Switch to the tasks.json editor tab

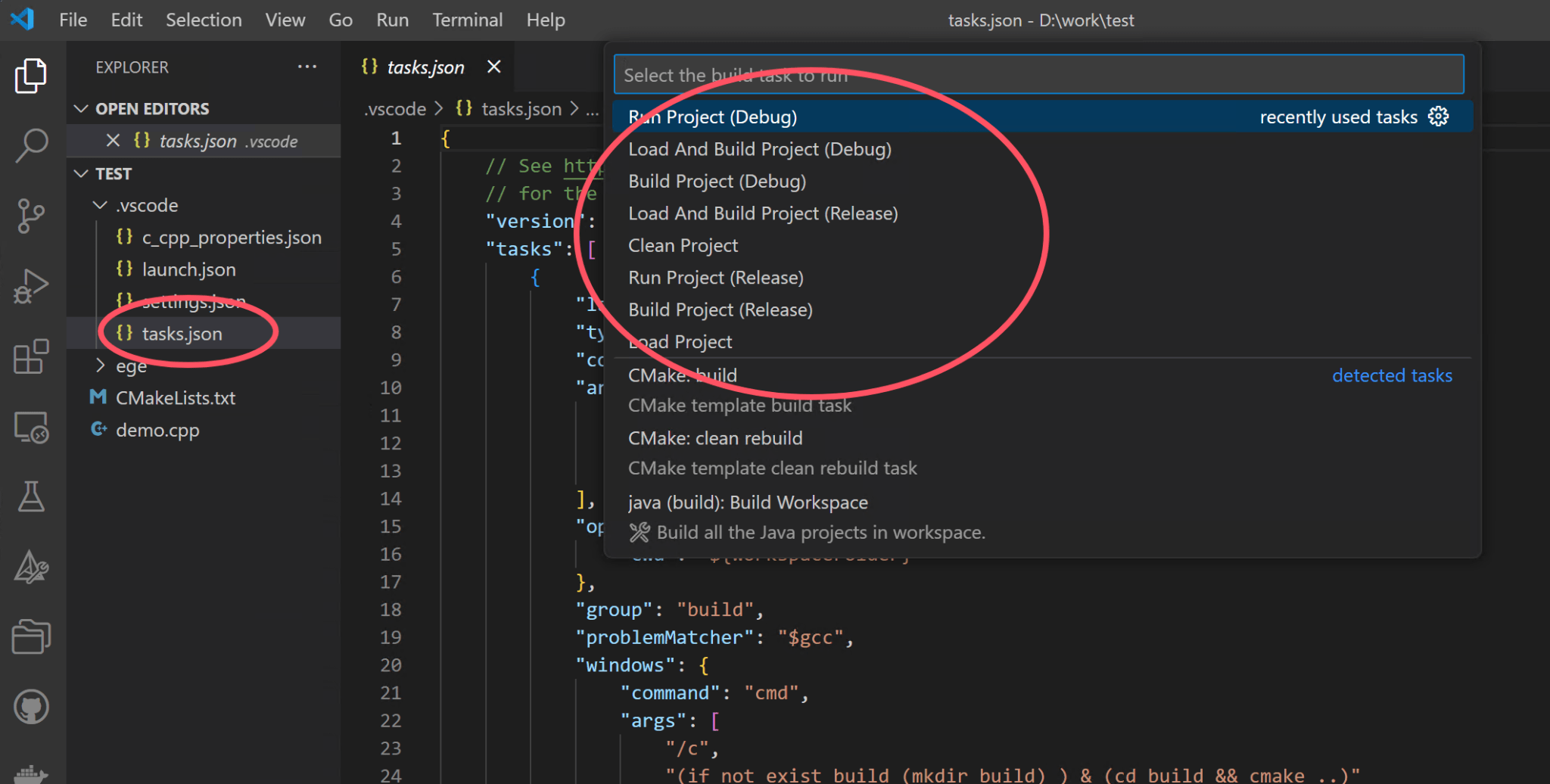pos(426,67)
